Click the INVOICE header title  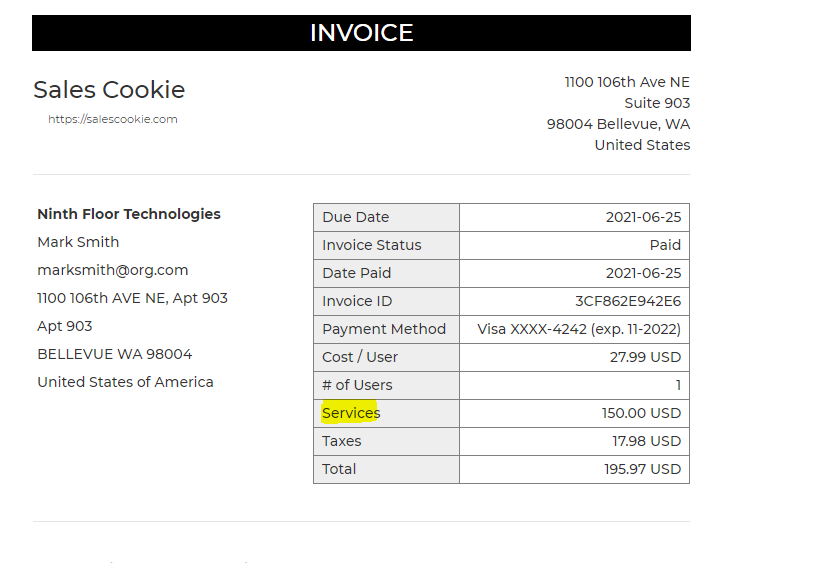pos(361,33)
